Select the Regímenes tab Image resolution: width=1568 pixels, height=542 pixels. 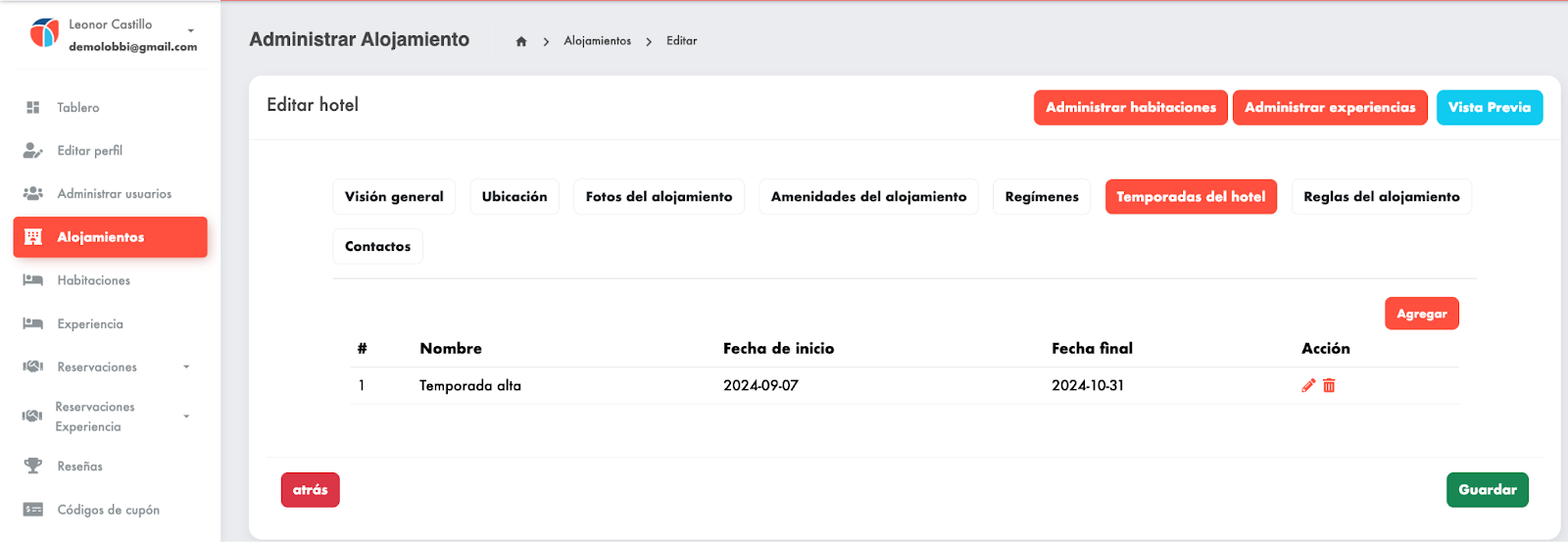(1042, 196)
